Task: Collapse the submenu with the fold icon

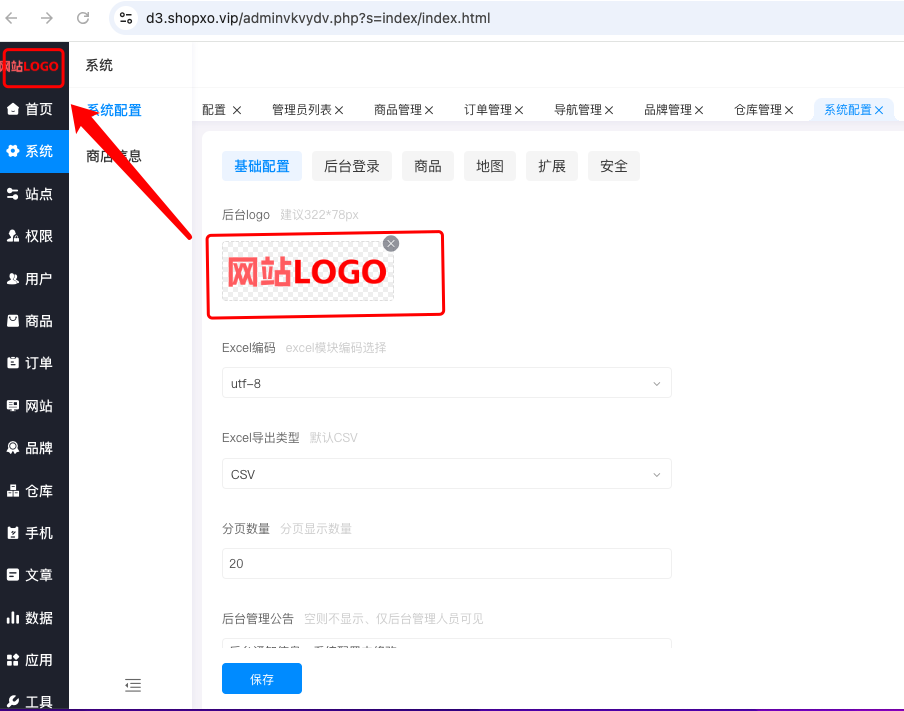Action: tap(133, 685)
